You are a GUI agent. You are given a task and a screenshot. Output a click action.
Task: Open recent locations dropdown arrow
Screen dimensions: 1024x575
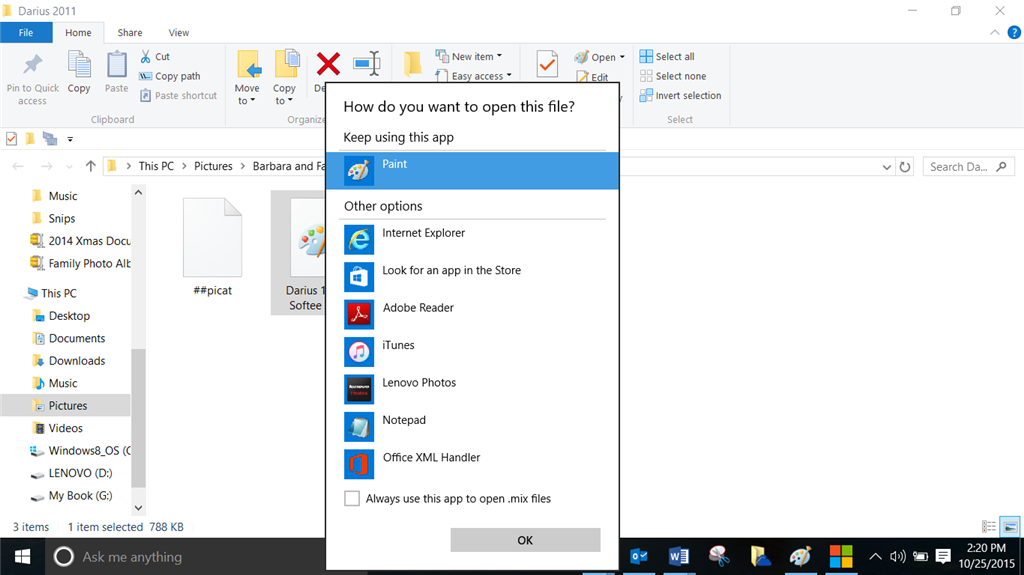[x=69, y=167]
